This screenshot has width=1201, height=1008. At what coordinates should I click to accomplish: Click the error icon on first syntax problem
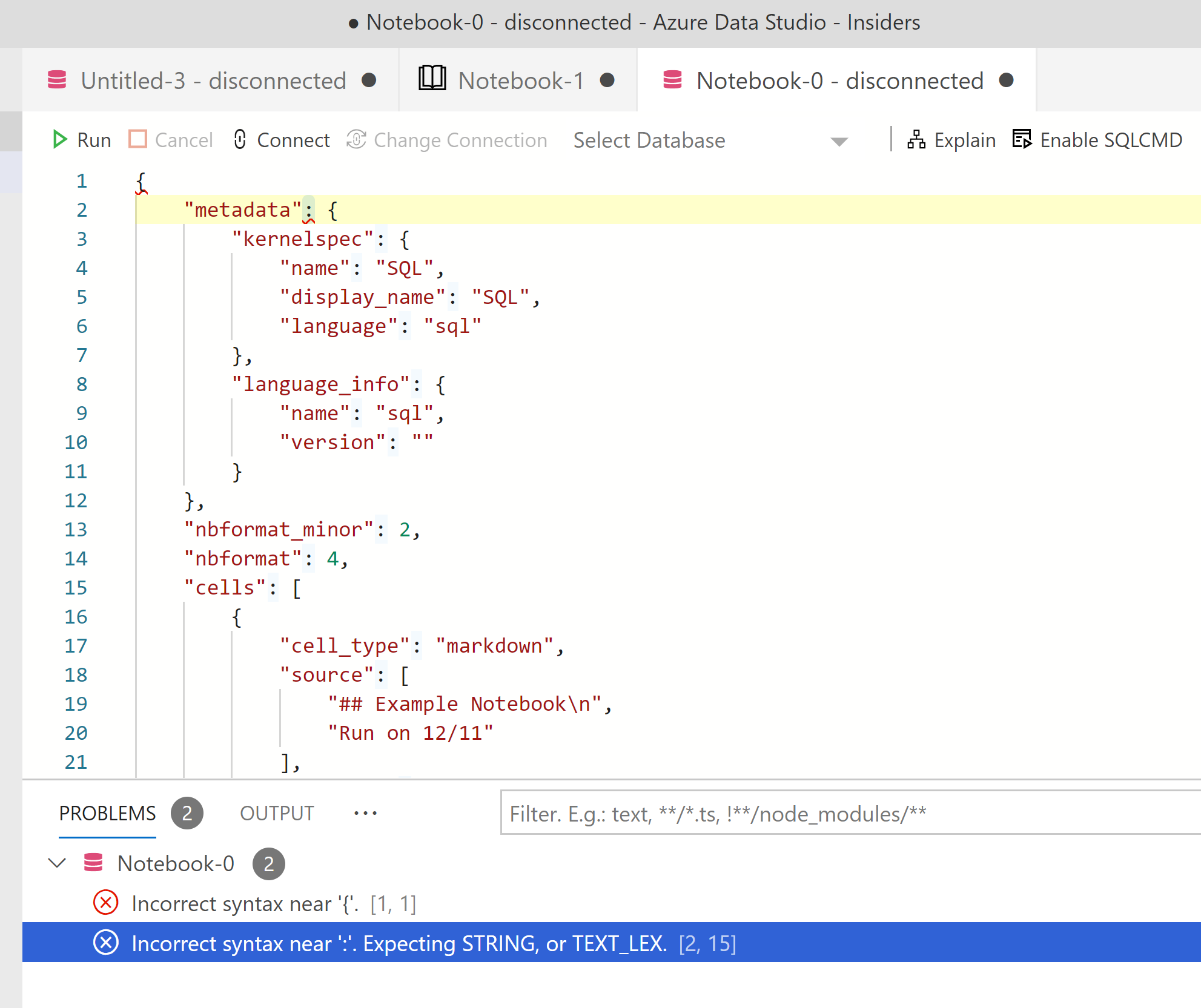pyautogui.click(x=105, y=903)
